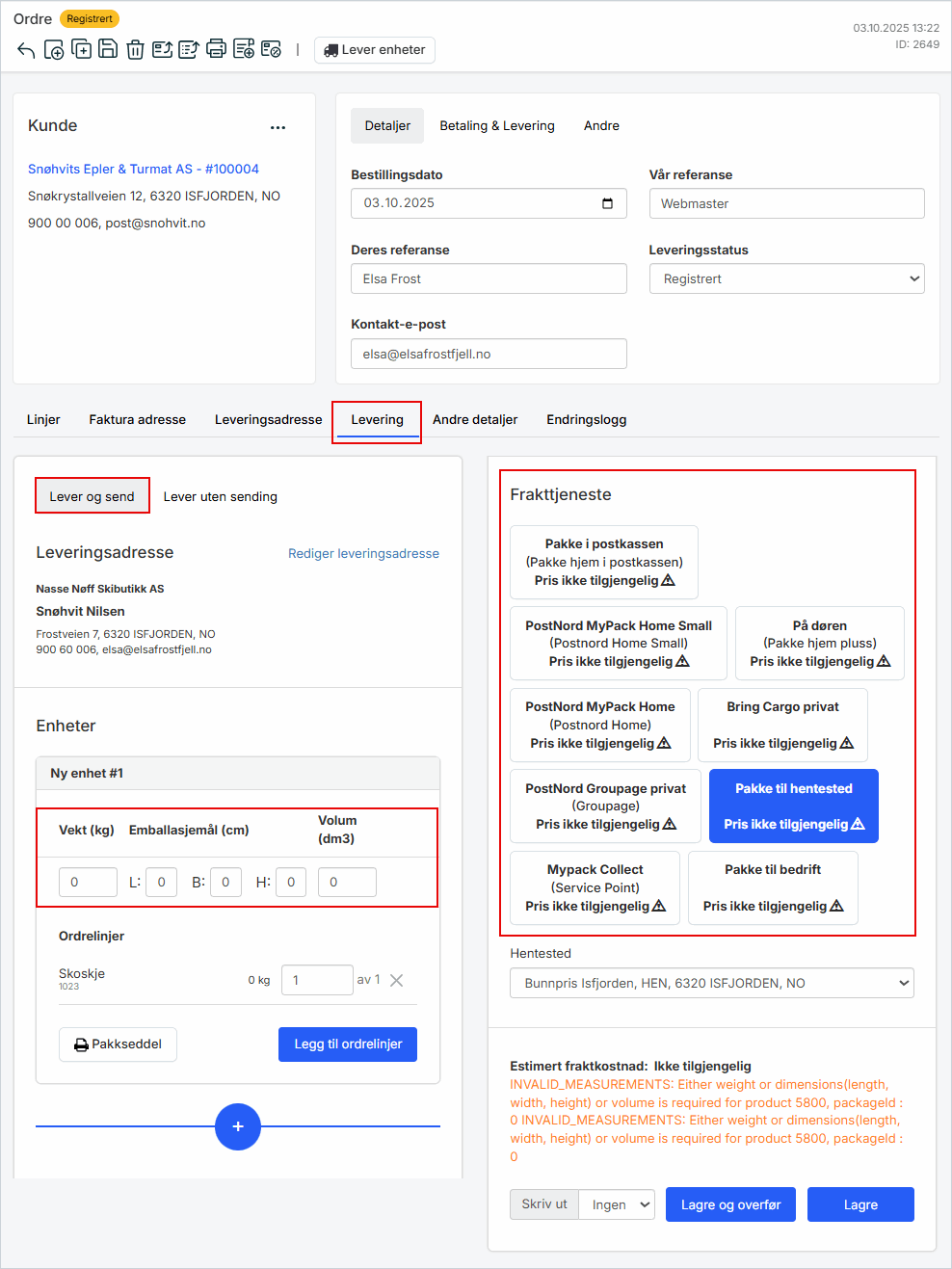Click the blue plus add-unit button
The image size is (952, 1269).
[238, 1126]
